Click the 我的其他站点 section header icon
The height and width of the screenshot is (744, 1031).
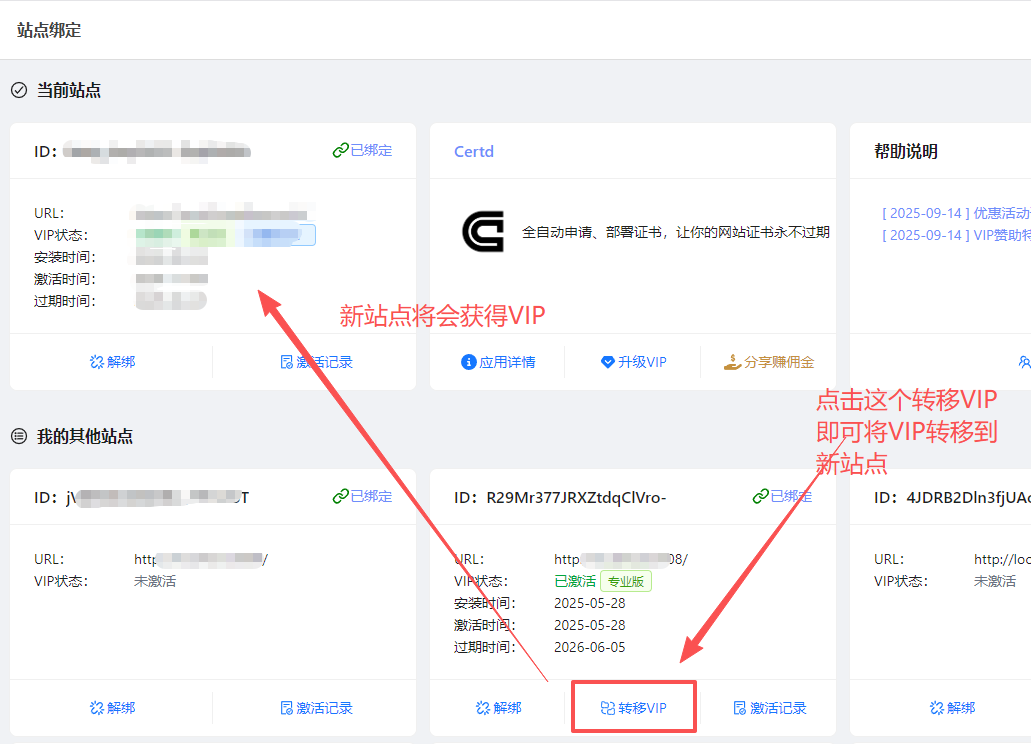tap(19, 436)
